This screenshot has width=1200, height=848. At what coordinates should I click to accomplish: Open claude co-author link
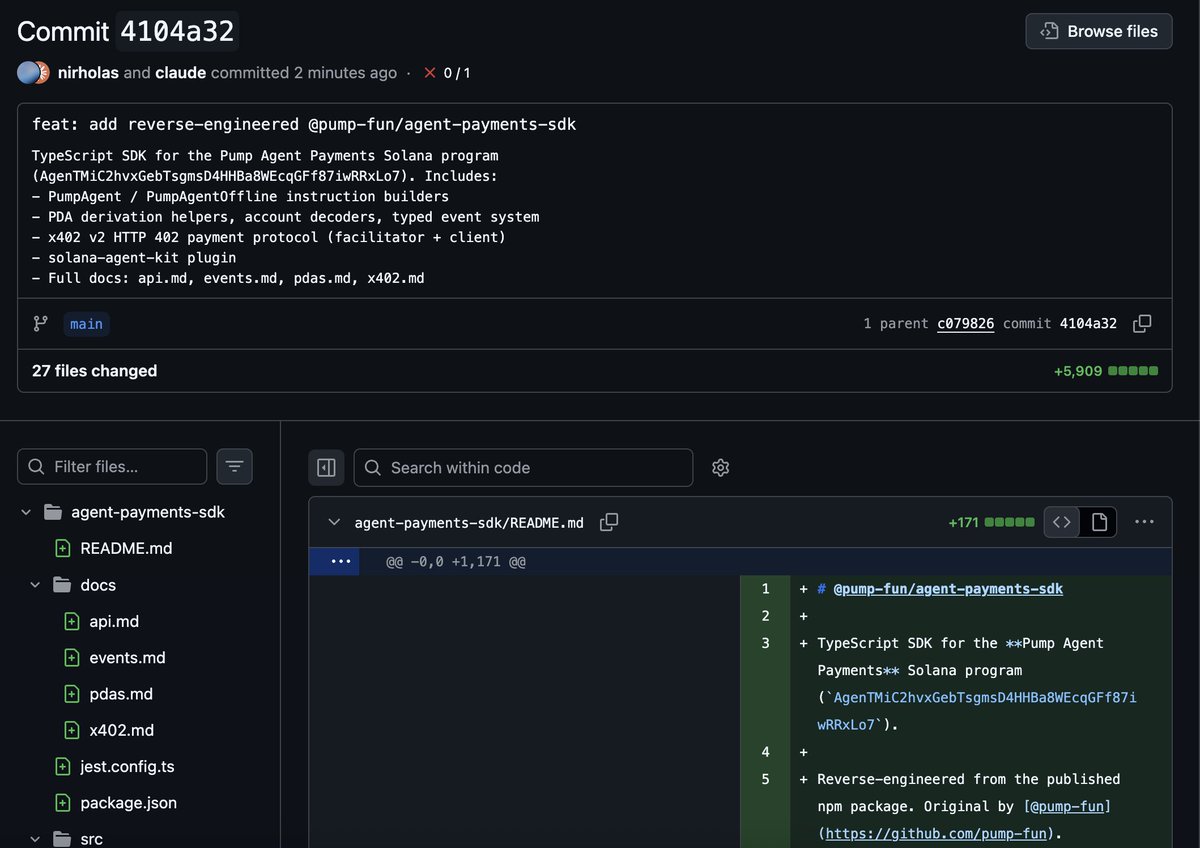click(181, 73)
